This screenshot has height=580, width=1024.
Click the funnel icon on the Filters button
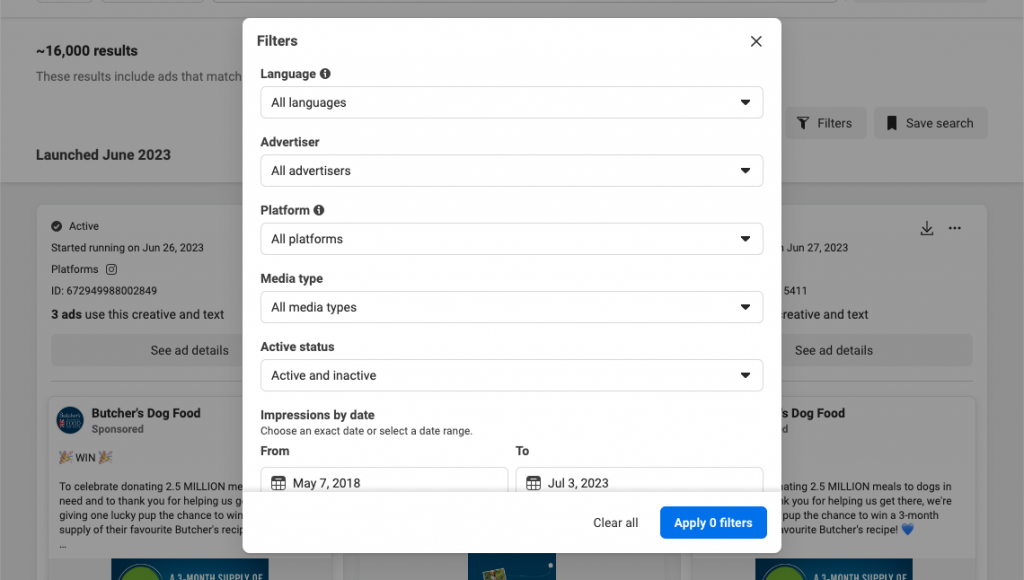806,122
